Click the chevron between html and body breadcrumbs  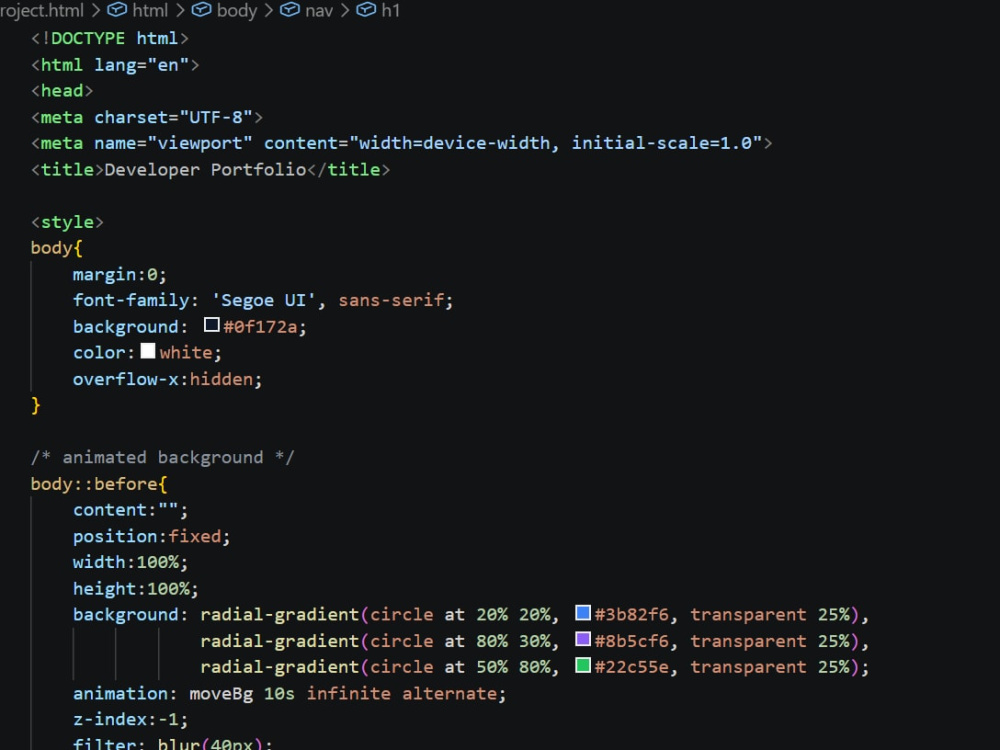click(x=180, y=10)
